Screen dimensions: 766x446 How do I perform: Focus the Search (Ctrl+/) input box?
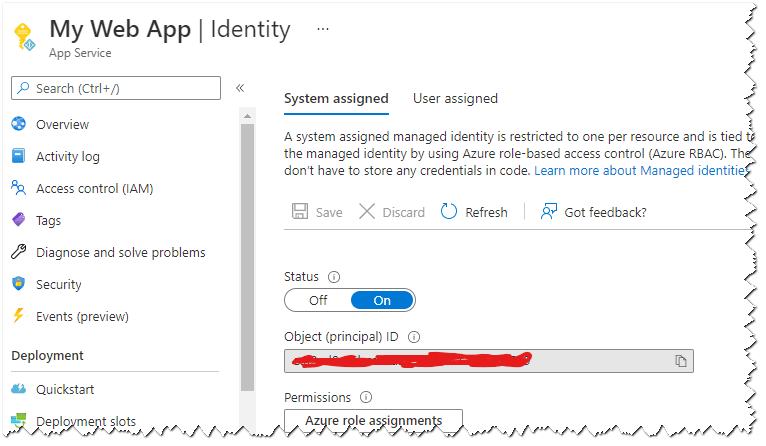click(116, 88)
